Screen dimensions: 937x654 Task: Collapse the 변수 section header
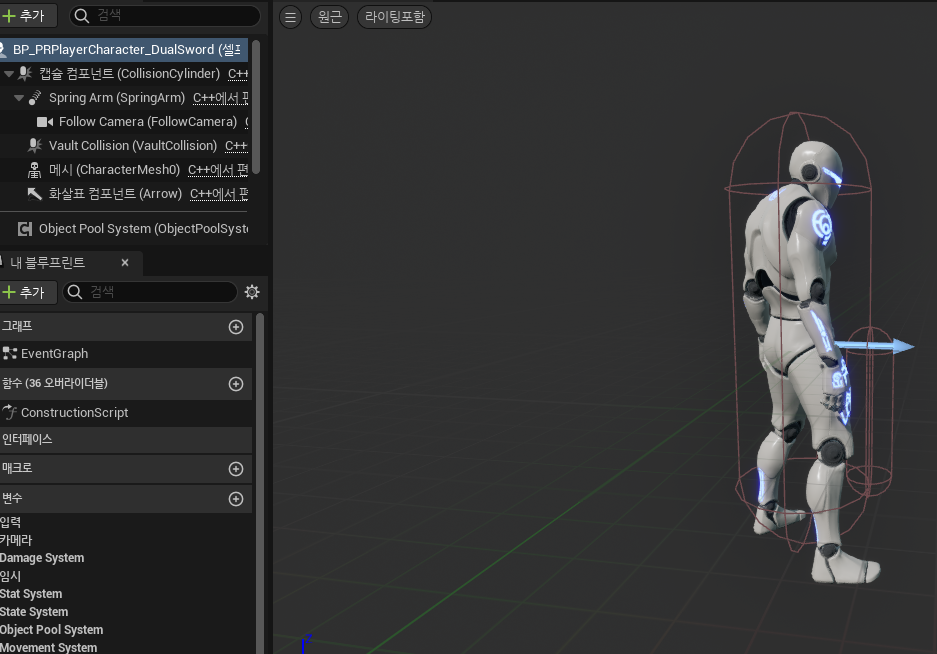coord(125,499)
